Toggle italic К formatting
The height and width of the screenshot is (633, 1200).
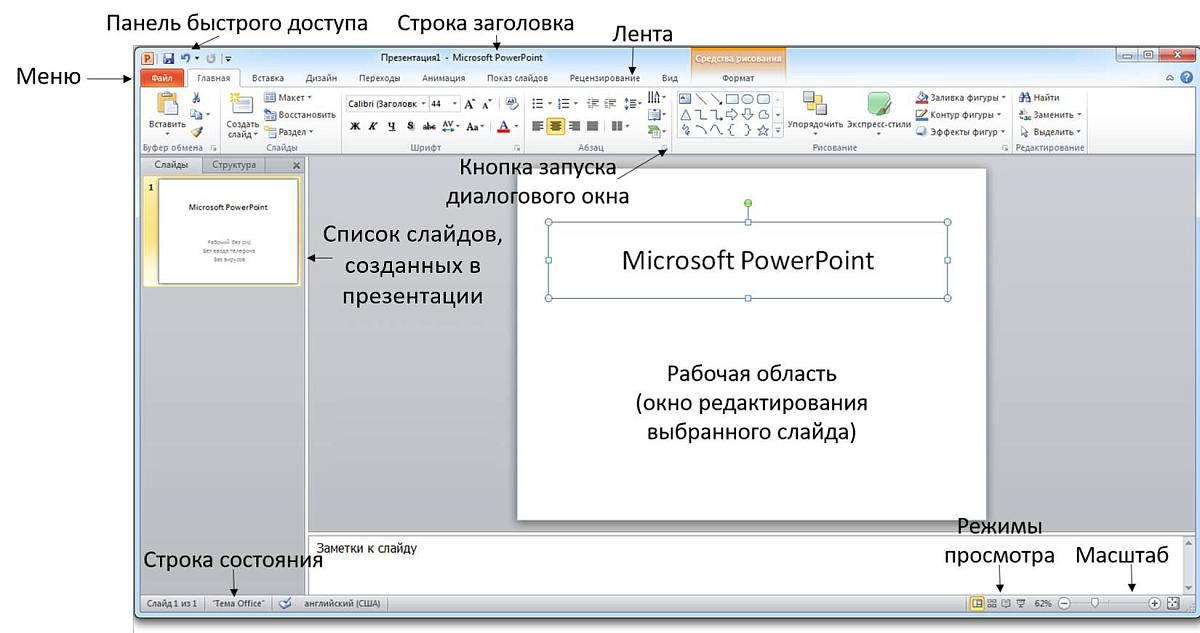[373, 126]
